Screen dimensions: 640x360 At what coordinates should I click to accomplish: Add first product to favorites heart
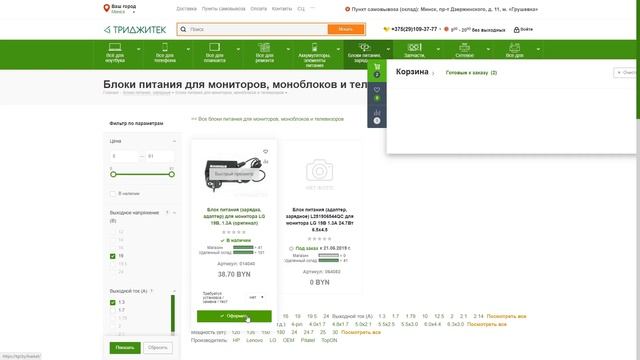pyautogui.click(x=265, y=151)
